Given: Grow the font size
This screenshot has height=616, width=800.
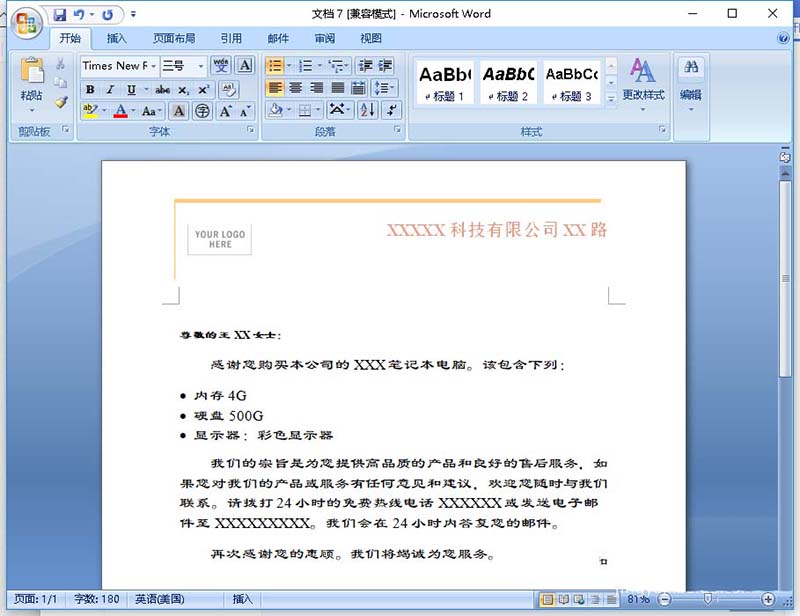Looking at the screenshot, I should [x=226, y=111].
